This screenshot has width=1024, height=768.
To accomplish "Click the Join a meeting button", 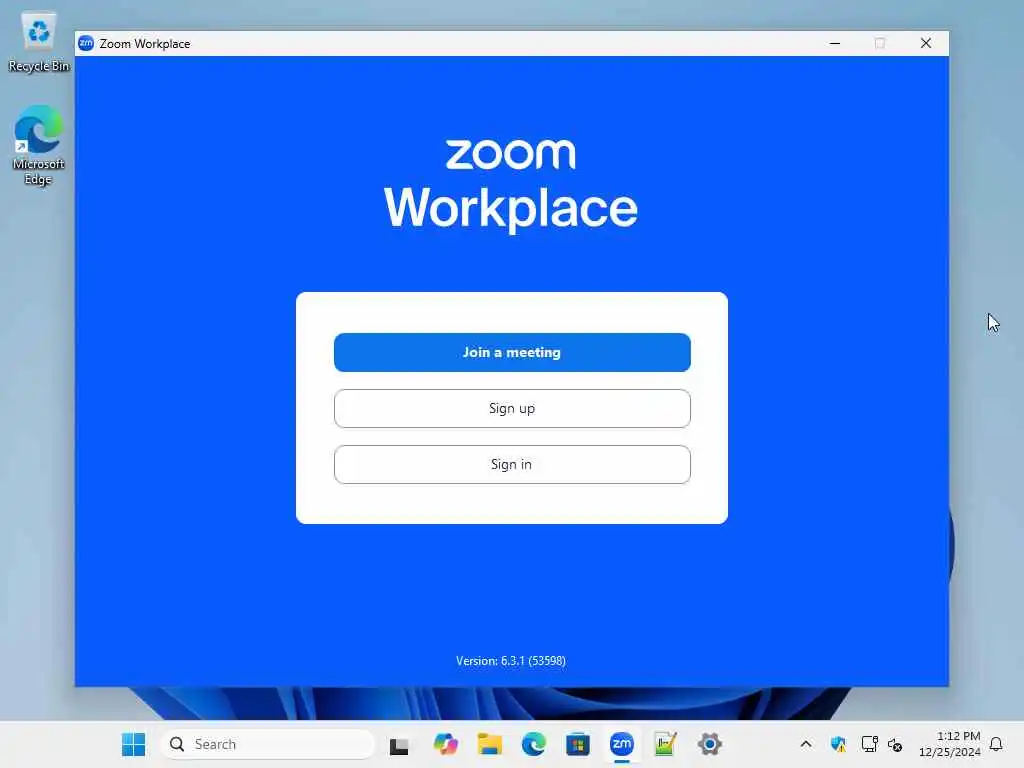I will pyautogui.click(x=512, y=353).
